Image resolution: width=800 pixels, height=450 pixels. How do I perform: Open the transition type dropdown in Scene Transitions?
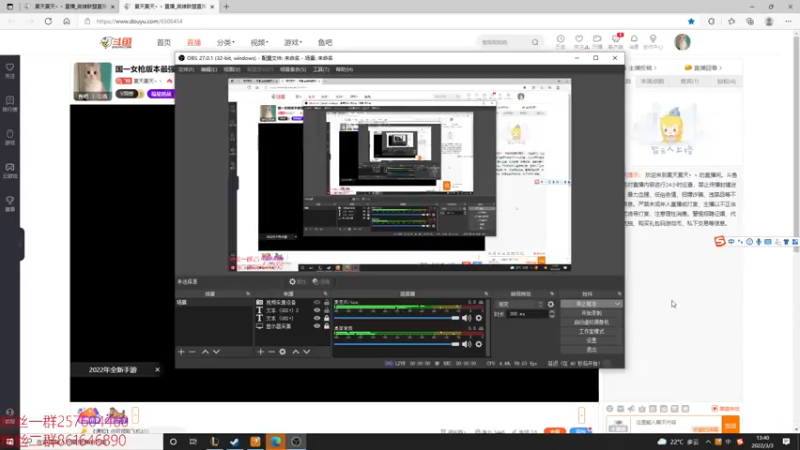(x=519, y=304)
